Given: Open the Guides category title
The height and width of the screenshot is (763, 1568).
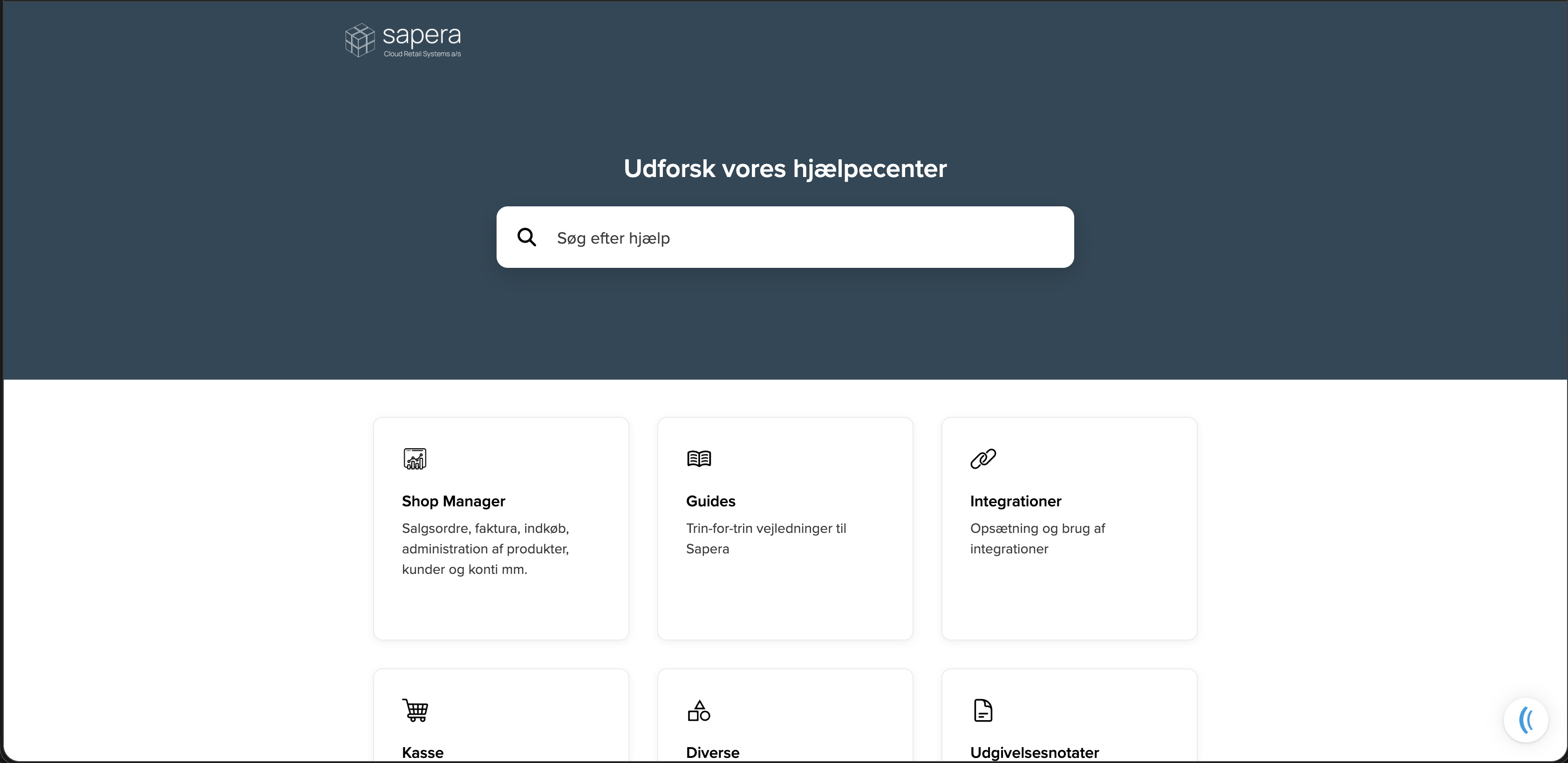Looking at the screenshot, I should click(710, 501).
